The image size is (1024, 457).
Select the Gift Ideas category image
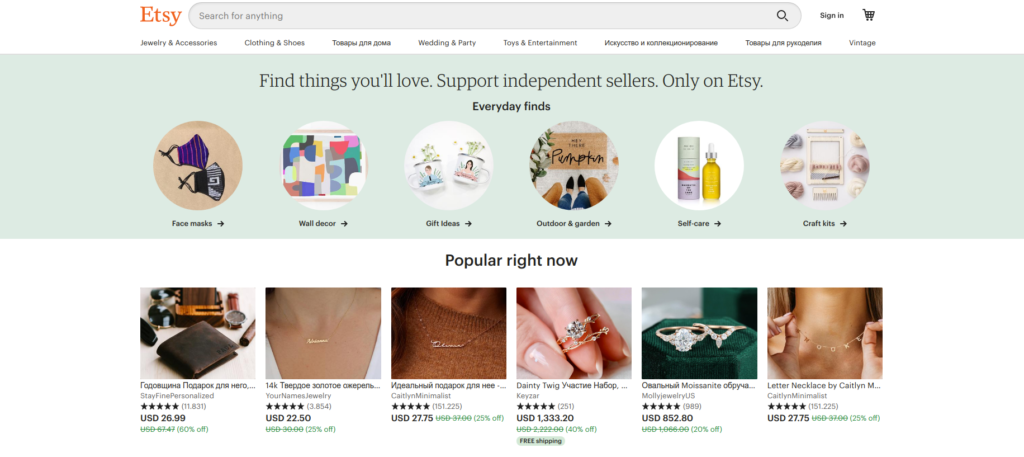(x=448, y=165)
